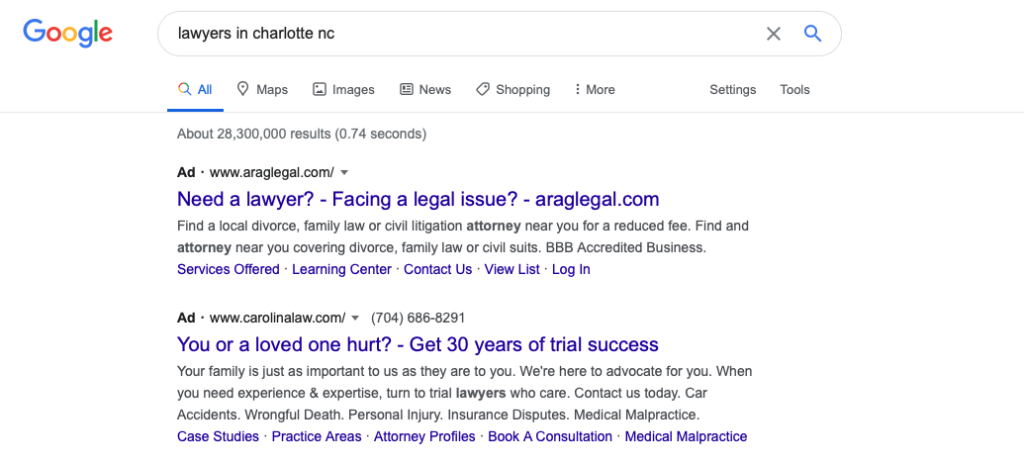The height and width of the screenshot is (463, 1024).
Task: Expand the More menu
Action: 594,89
